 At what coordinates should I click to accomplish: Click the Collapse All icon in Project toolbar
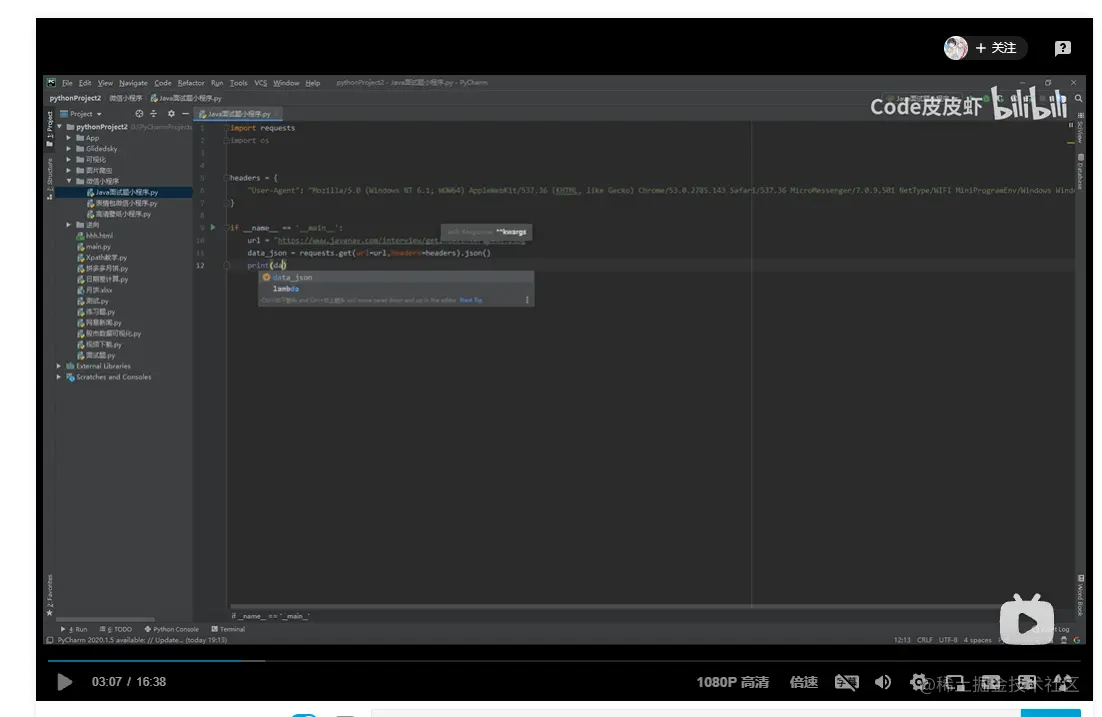[153, 113]
